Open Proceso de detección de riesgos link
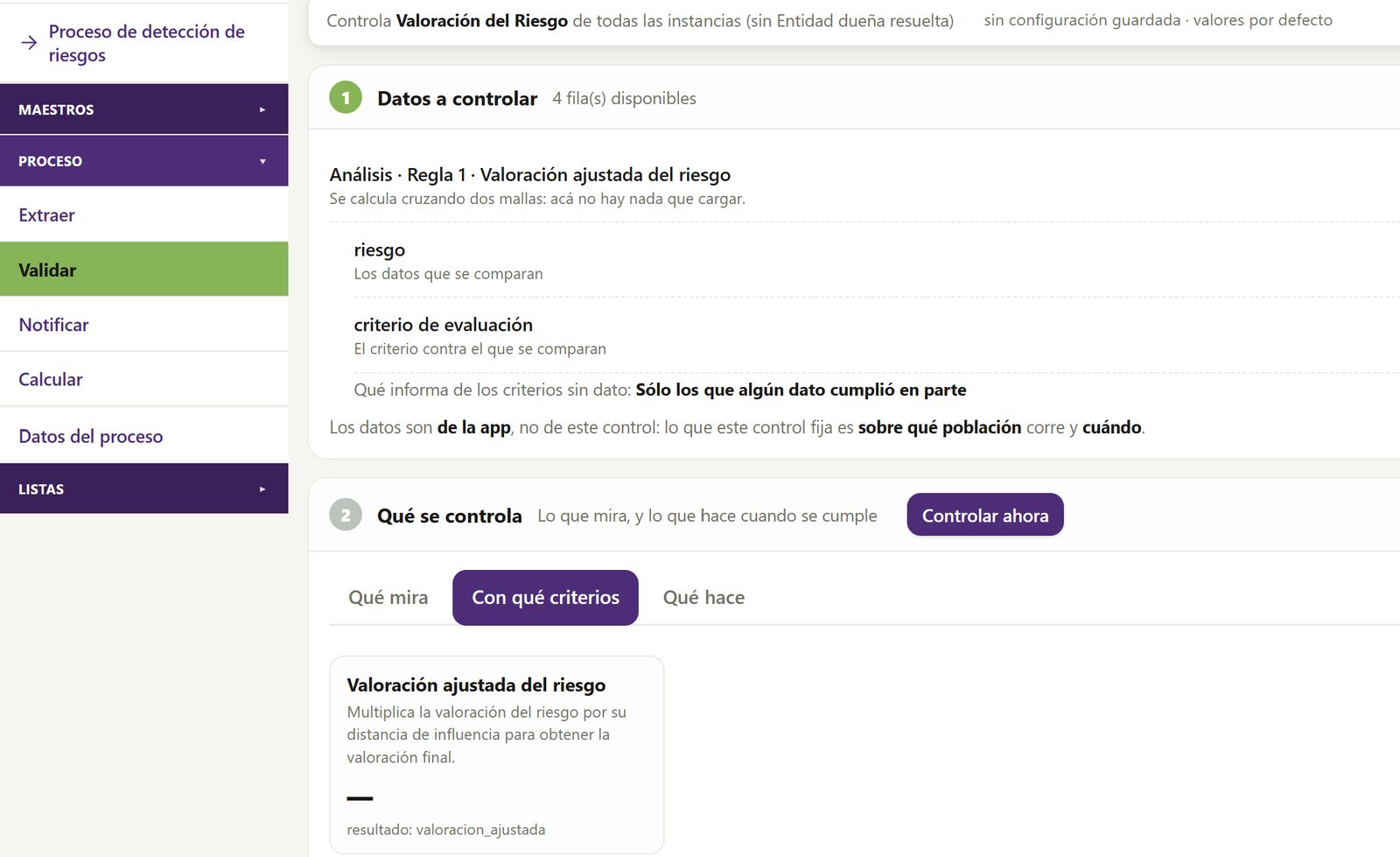 [x=146, y=43]
